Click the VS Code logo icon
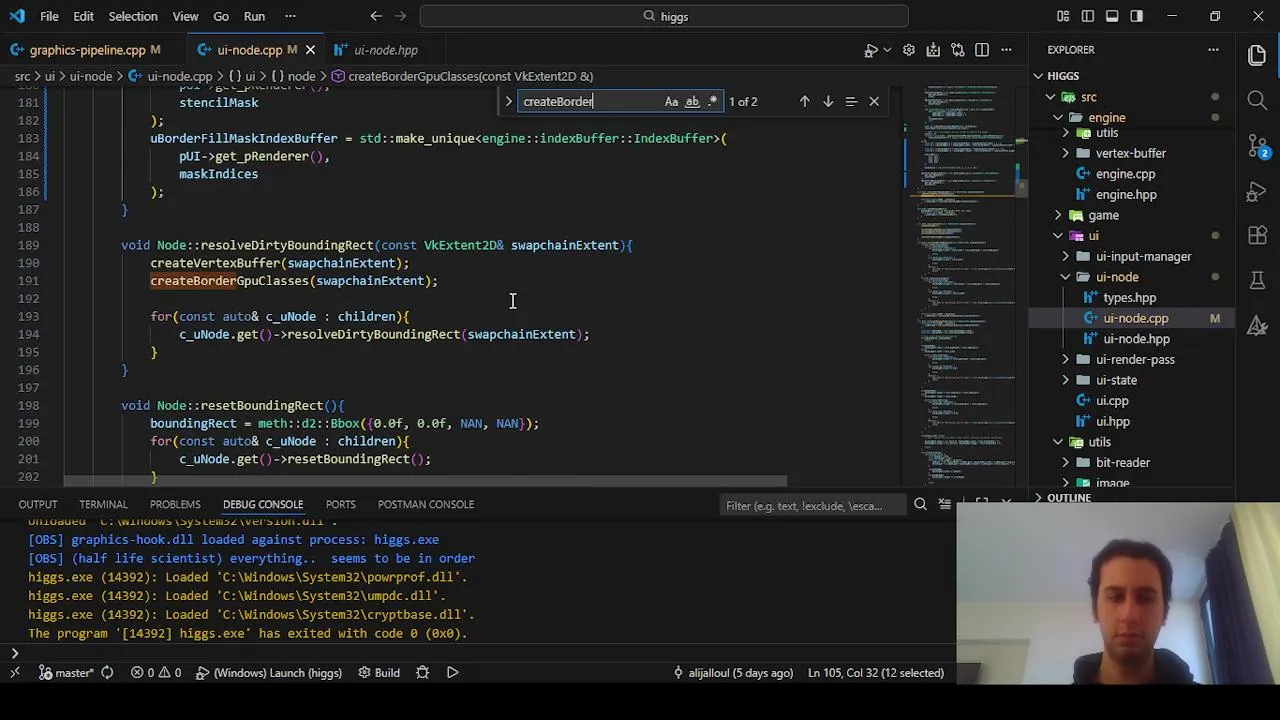Screen dimensions: 1280x720 16,16
